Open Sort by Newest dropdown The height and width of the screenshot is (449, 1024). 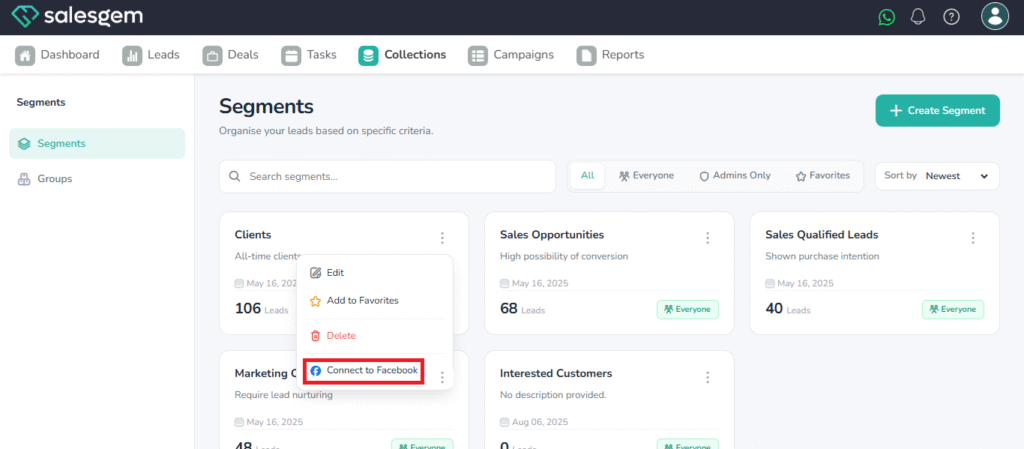tap(936, 176)
